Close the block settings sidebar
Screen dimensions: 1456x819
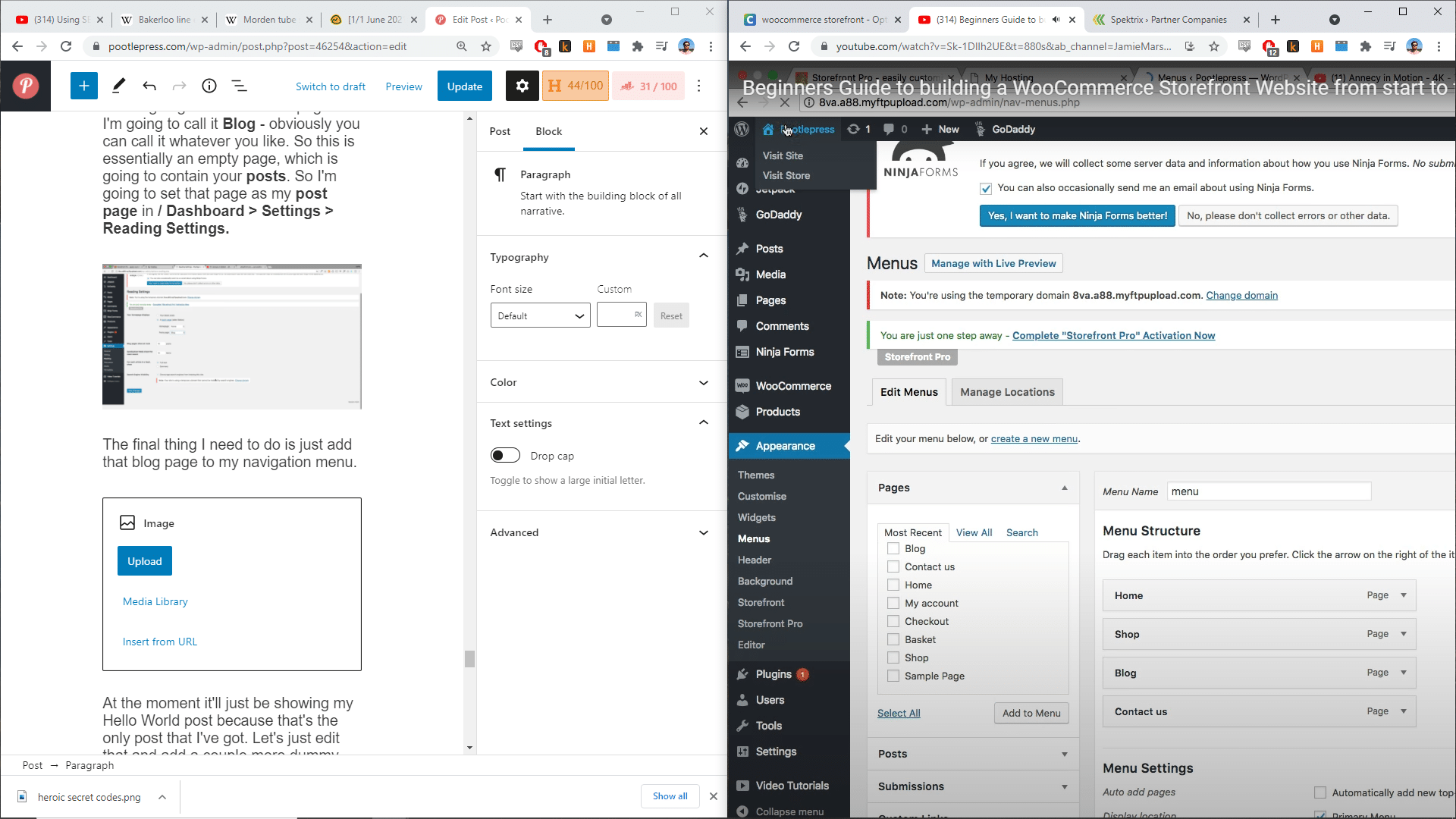pos(704,131)
